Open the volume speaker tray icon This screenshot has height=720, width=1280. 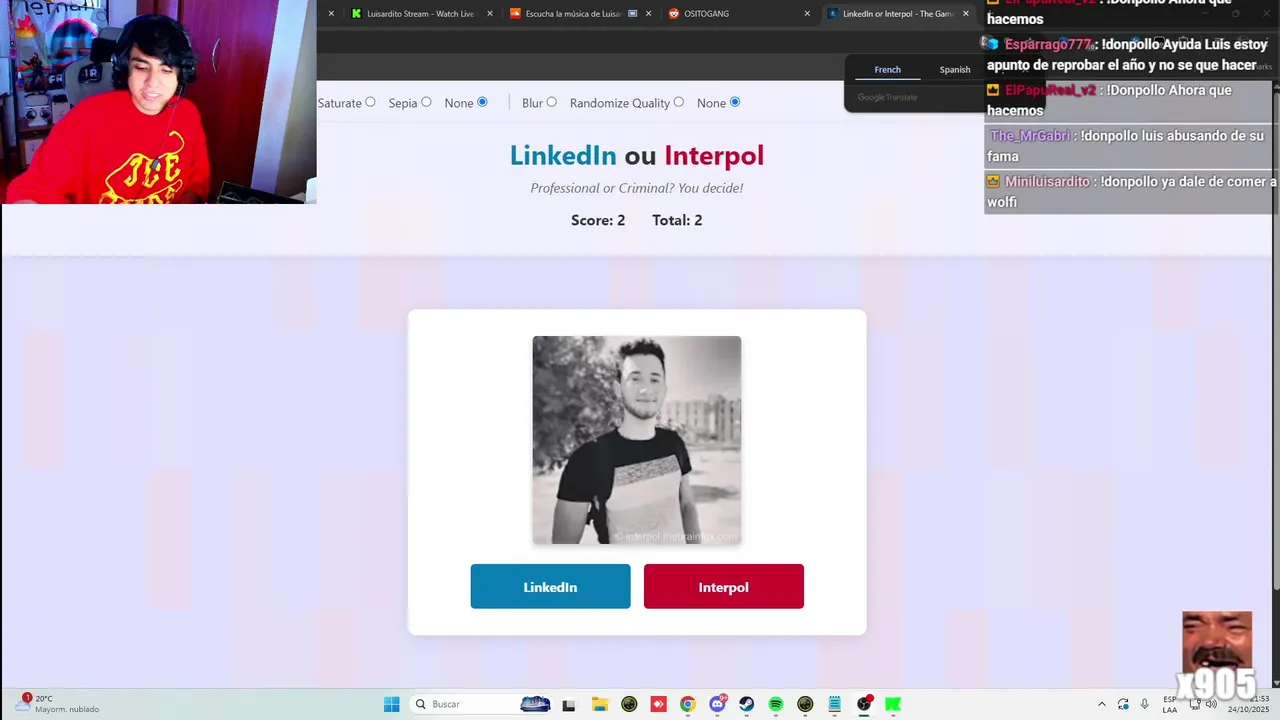1211,704
